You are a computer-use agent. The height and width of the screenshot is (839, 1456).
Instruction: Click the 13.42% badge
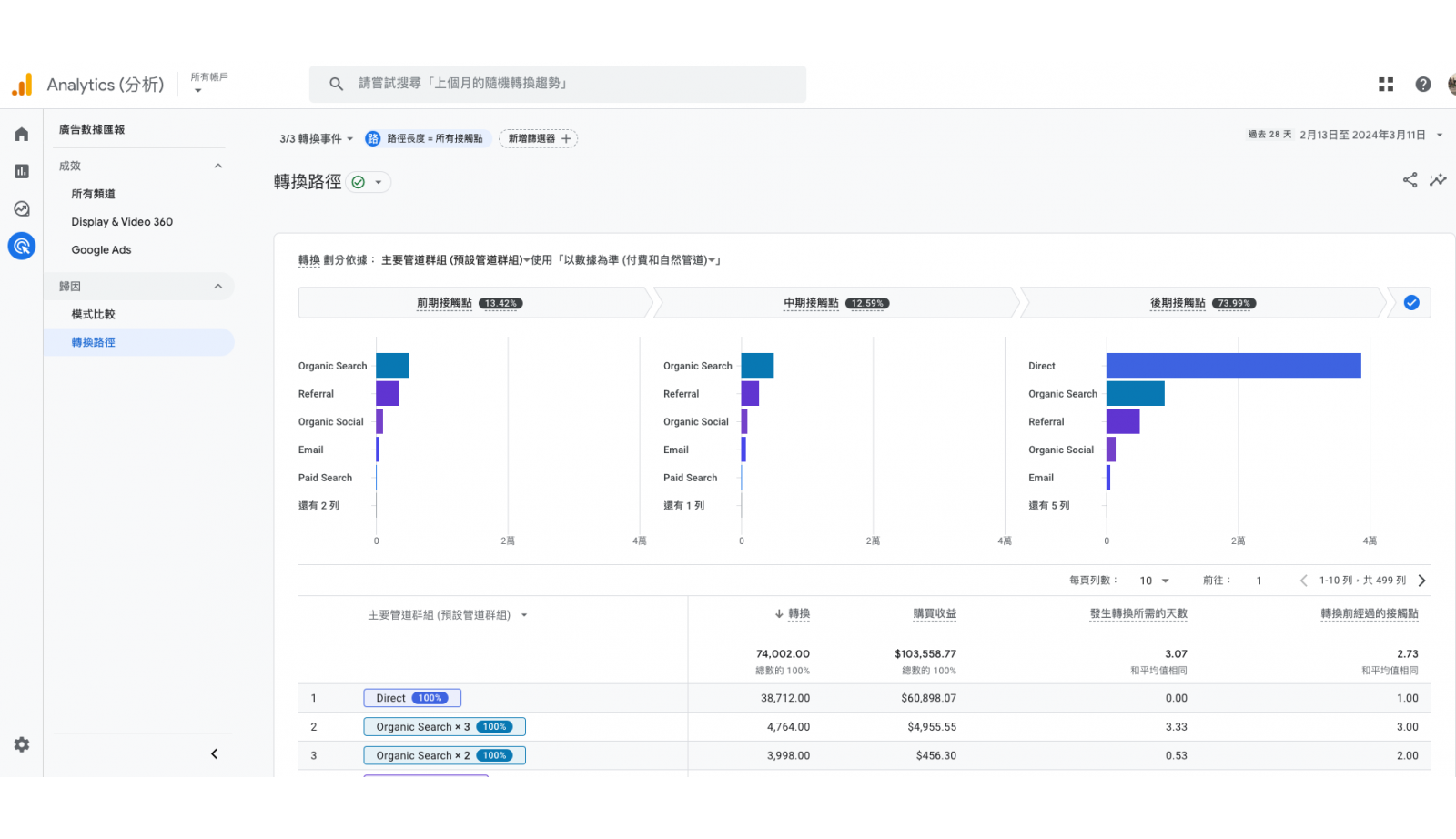[x=500, y=304]
